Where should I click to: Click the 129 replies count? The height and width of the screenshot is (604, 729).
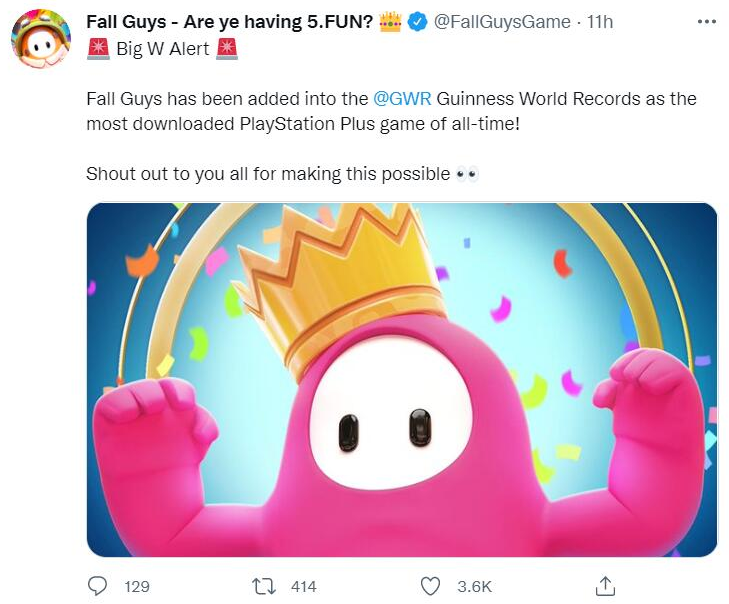(x=136, y=587)
